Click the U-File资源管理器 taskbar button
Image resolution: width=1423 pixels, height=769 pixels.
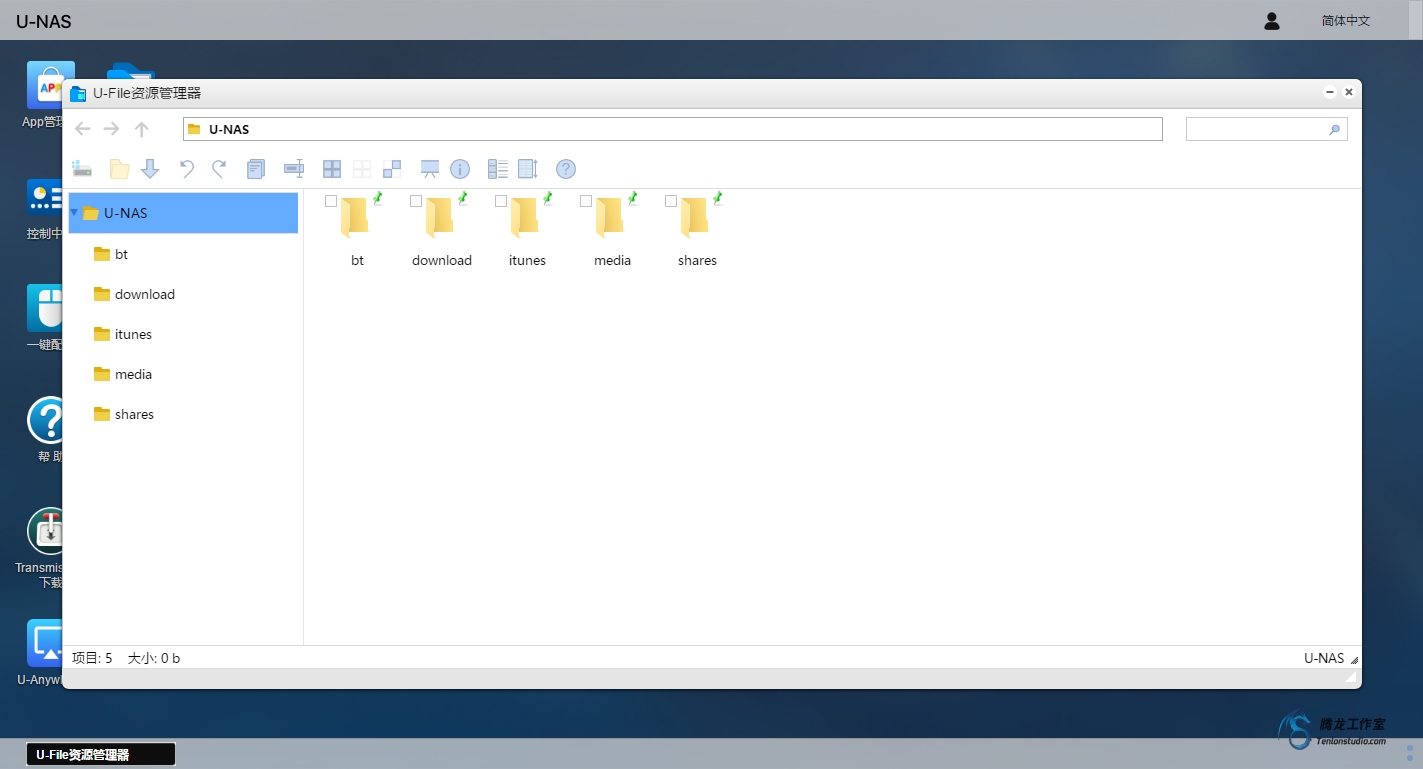tap(100, 755)
